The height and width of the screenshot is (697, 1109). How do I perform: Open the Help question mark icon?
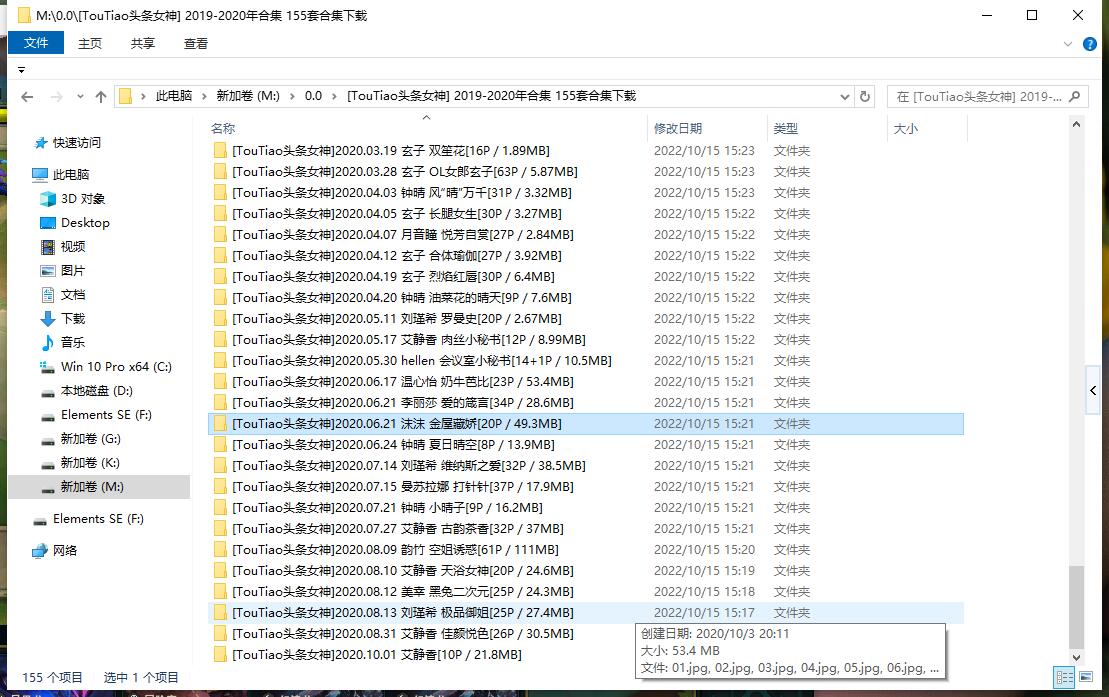1090,44
